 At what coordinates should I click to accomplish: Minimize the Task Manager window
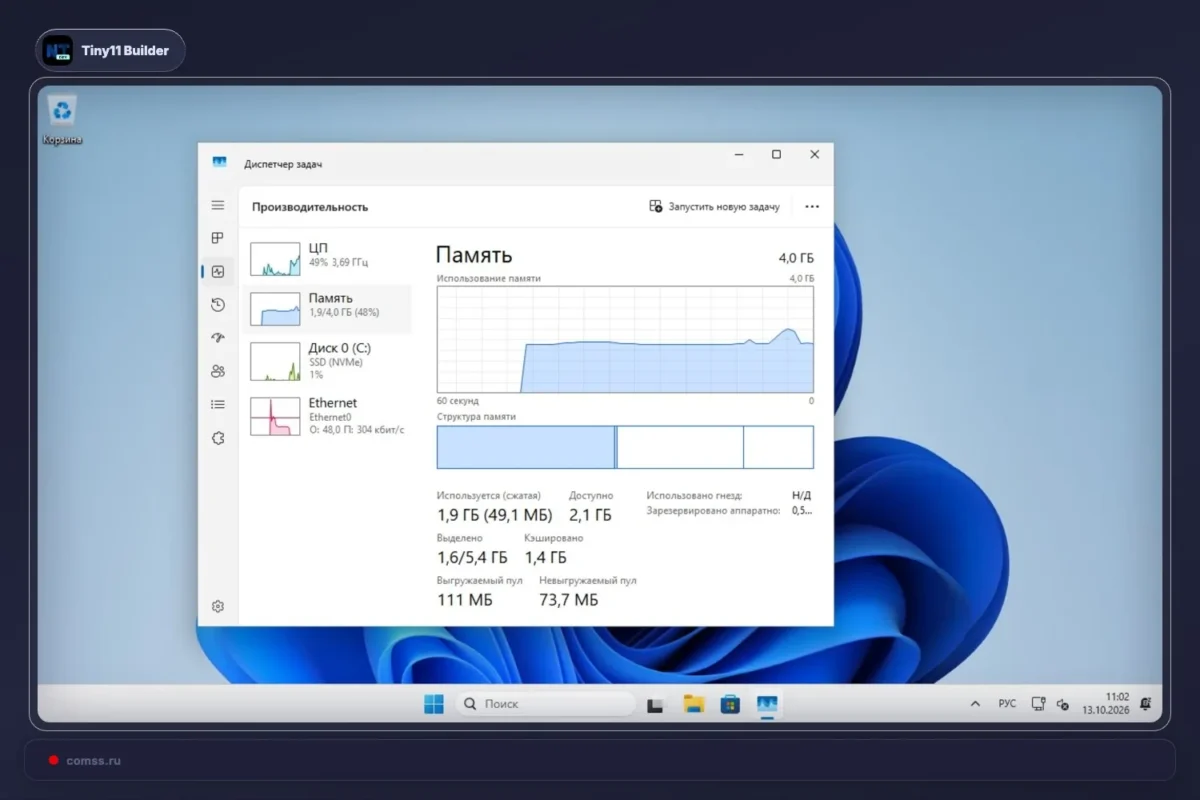(x=738, y=155)
